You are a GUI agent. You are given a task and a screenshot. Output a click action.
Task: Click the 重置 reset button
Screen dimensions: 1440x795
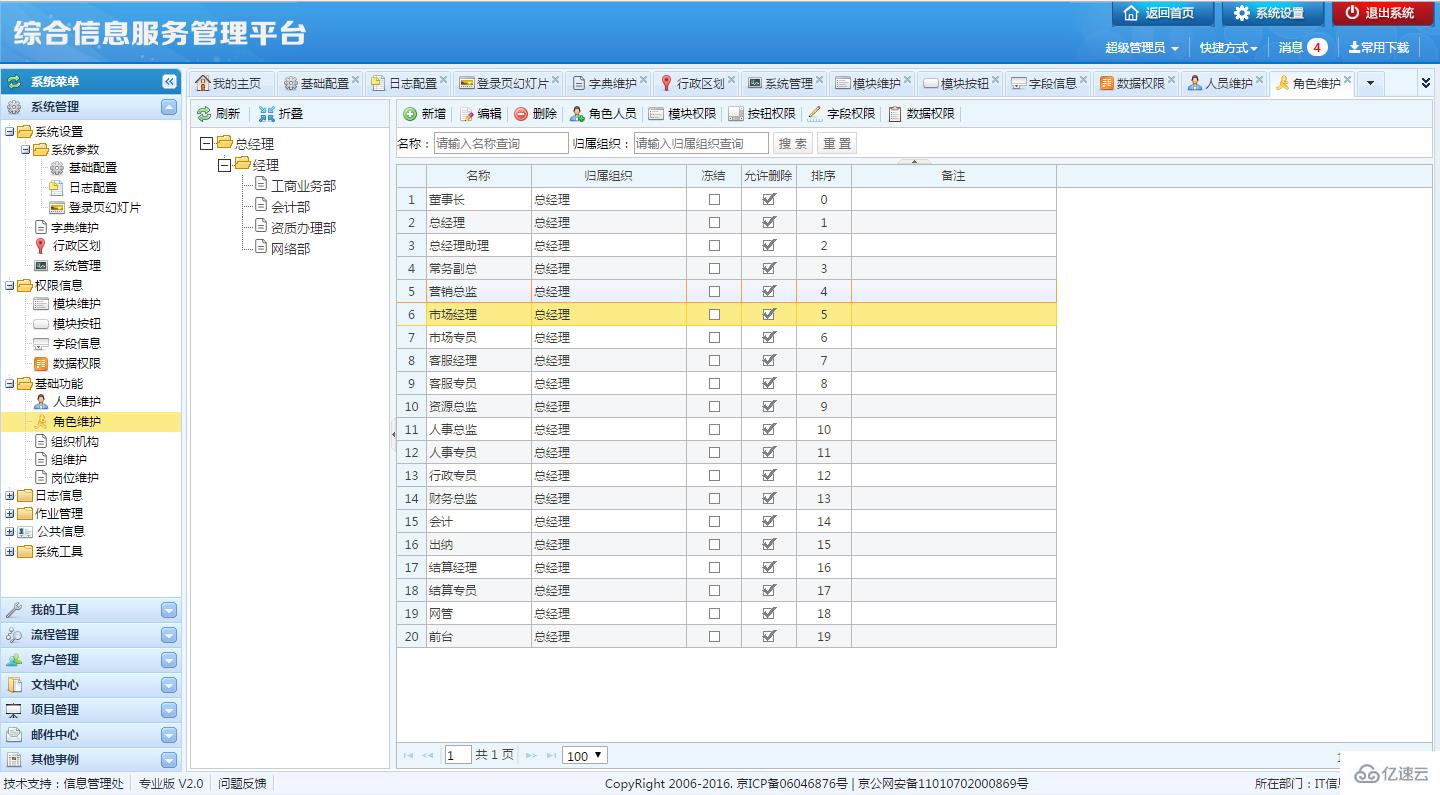[837, 144]
